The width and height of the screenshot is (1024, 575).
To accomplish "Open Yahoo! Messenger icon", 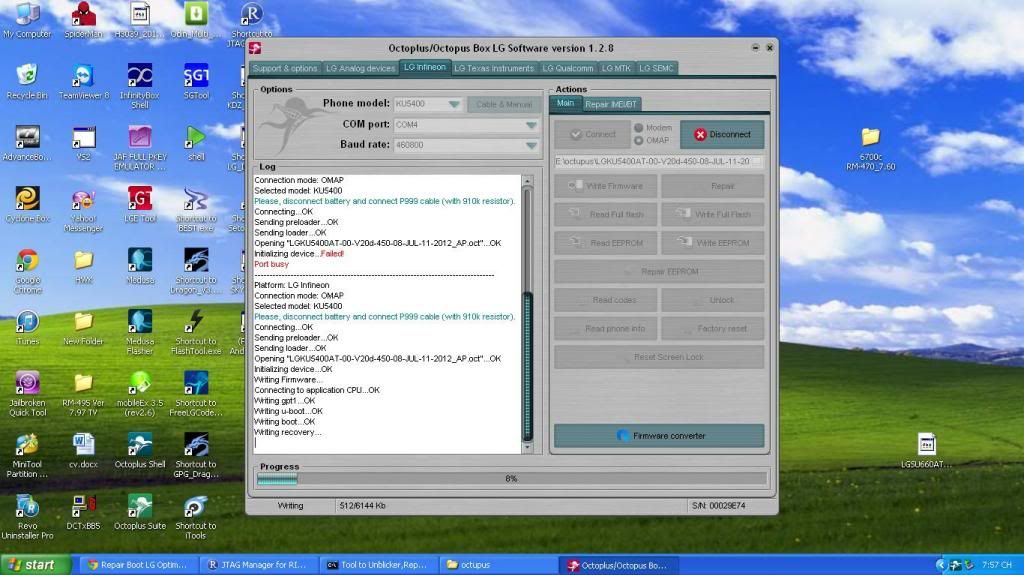I will [84, 209].
